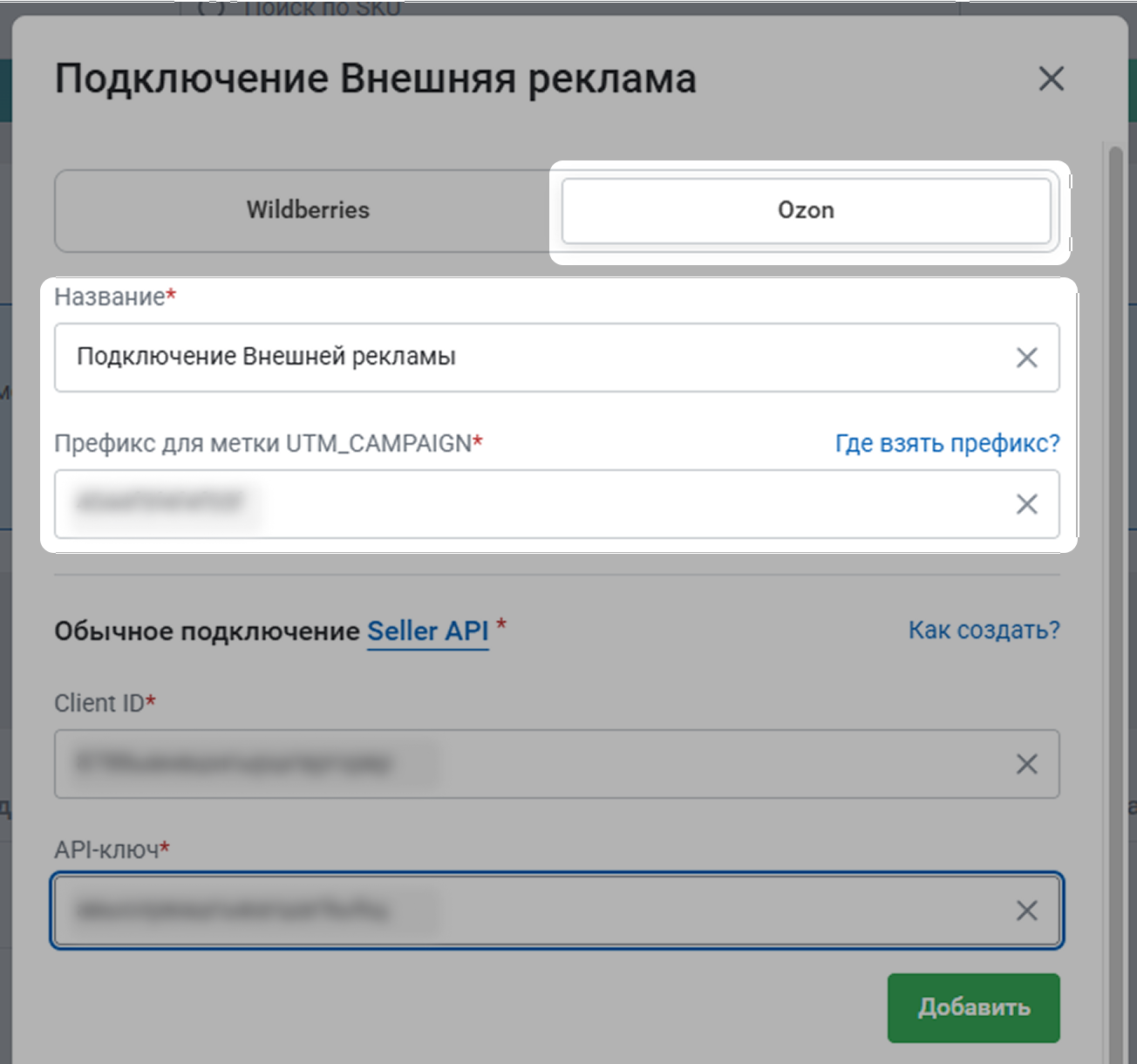The image size is (1137, 1064).
Task: Click the Client ID label
Action: tap(99, 703)
